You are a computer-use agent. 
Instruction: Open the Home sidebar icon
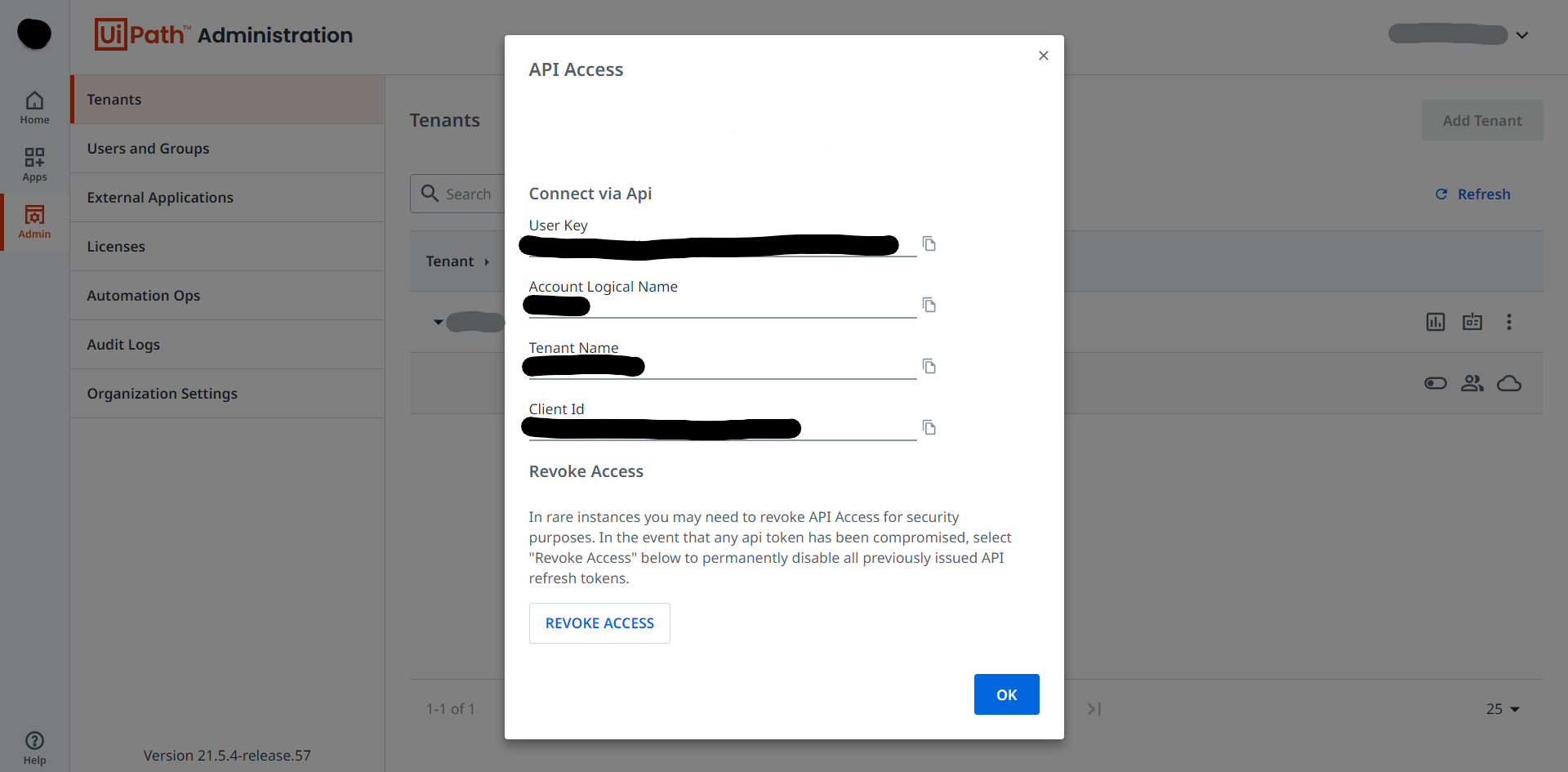pyautogui.click(x=34, y=107)
